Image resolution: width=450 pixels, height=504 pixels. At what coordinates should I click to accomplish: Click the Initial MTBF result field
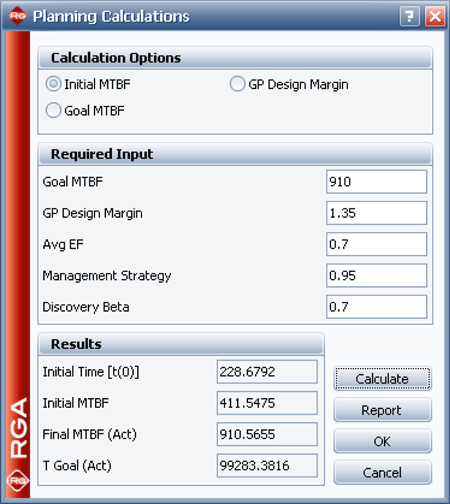point(267,403)
